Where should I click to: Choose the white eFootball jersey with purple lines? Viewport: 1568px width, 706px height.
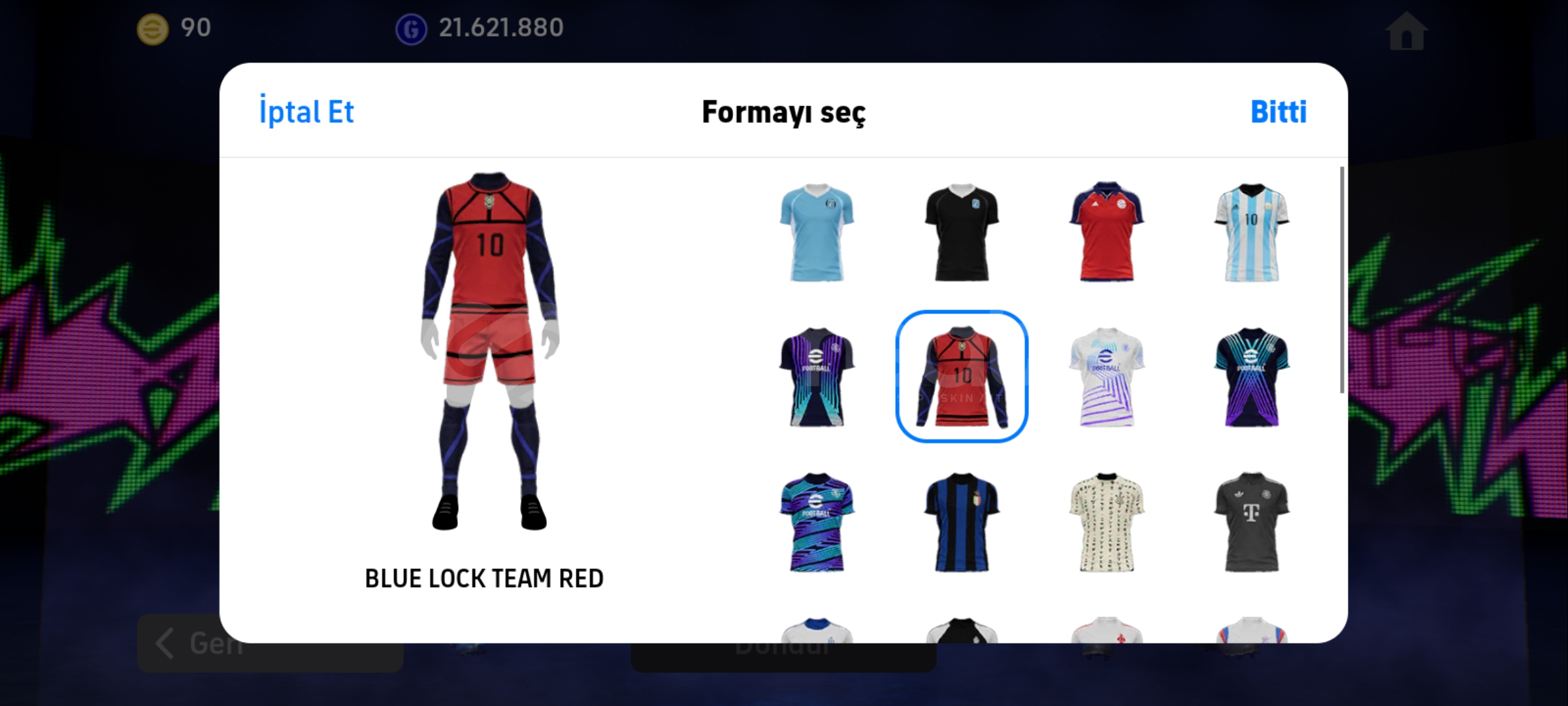tap(1107, 377)
